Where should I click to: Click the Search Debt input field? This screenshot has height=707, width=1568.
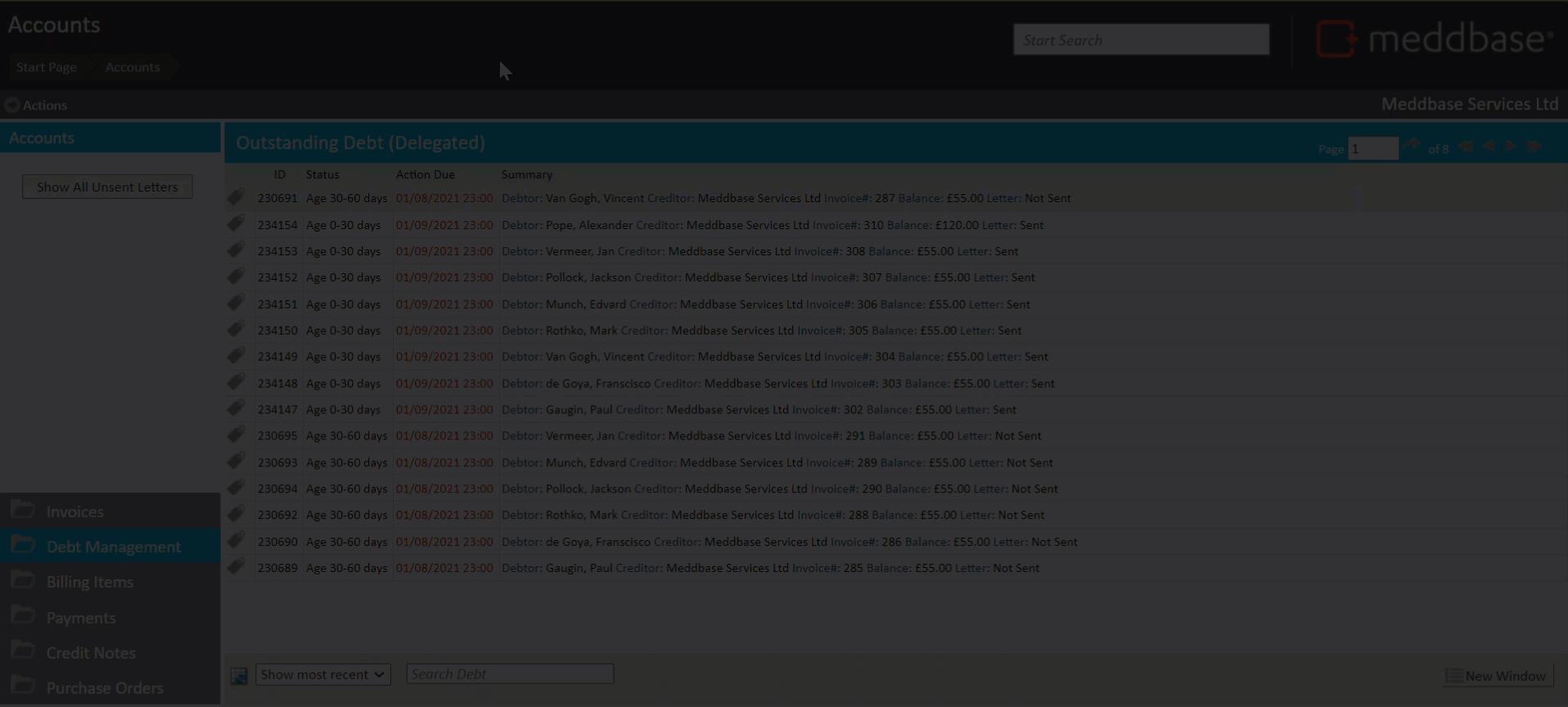510,674
